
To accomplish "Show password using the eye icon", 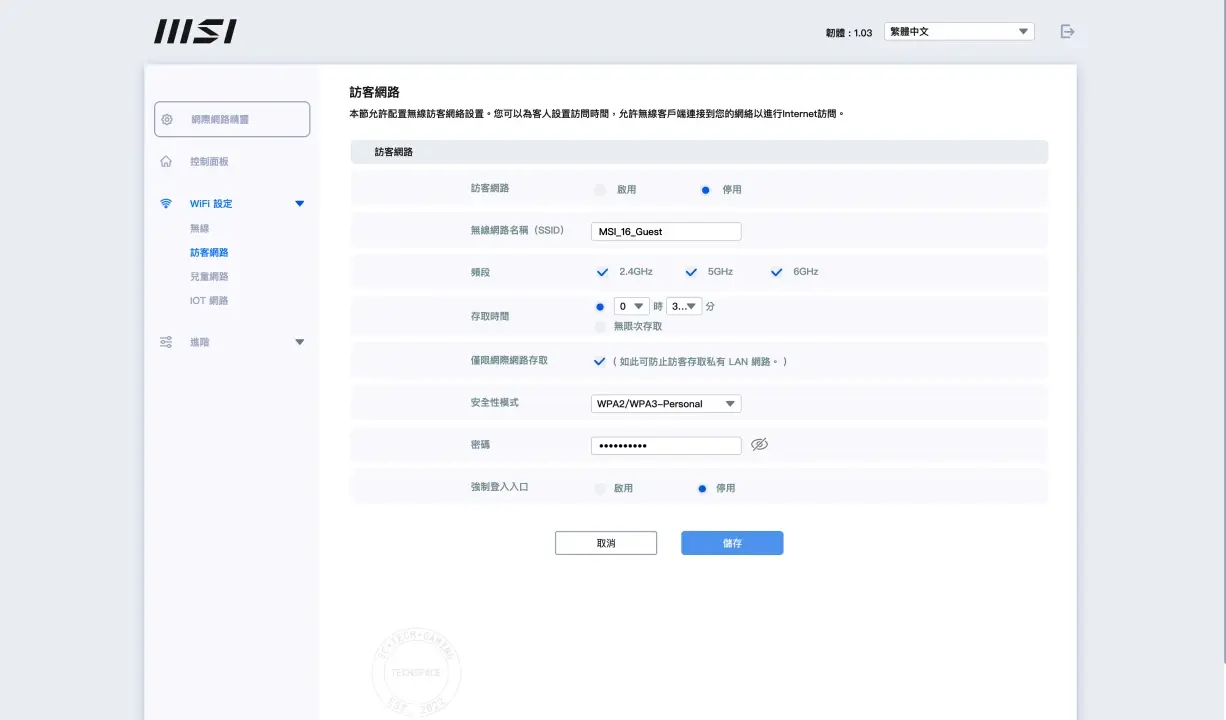I will (x=759, y=445).
